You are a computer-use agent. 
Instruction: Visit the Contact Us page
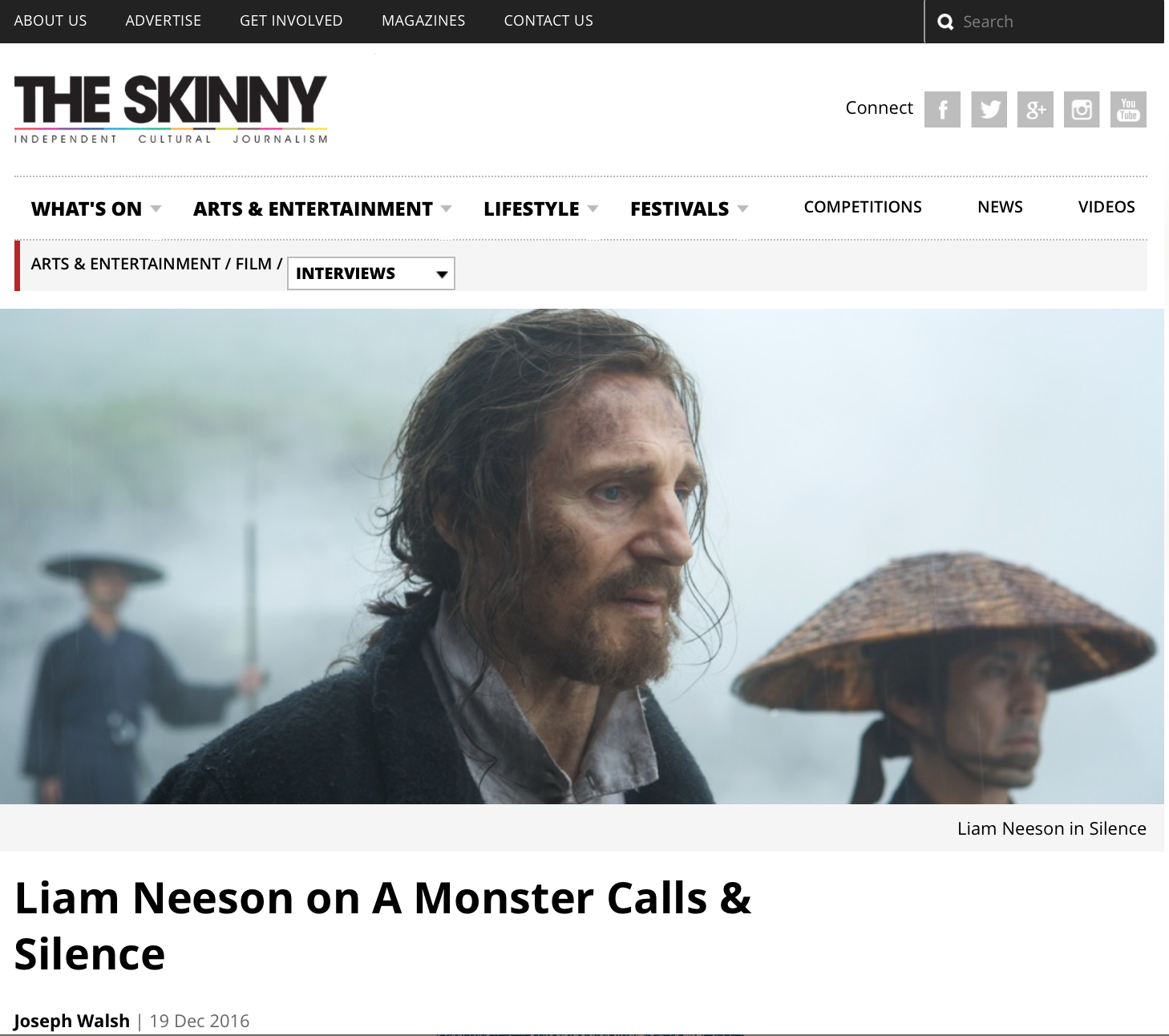click(548, 21)
